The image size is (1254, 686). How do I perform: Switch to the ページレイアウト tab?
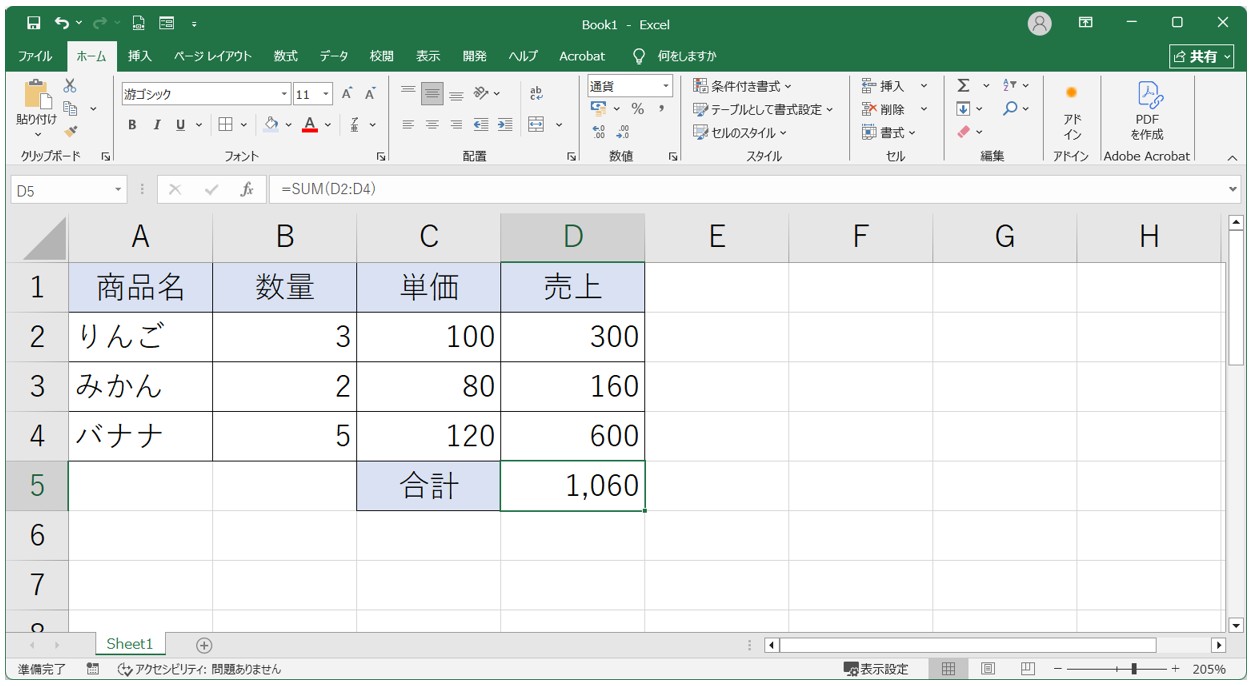click(x=213, y=56)
